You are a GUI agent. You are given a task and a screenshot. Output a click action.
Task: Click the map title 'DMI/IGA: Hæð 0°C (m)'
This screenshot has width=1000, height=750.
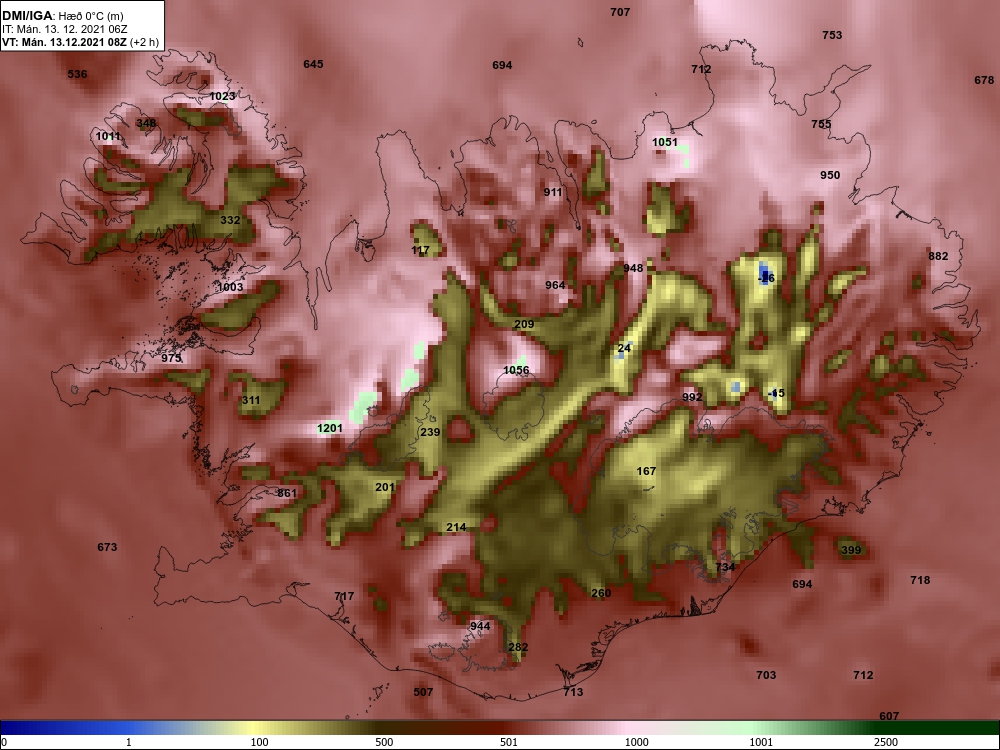coord(62,16)
